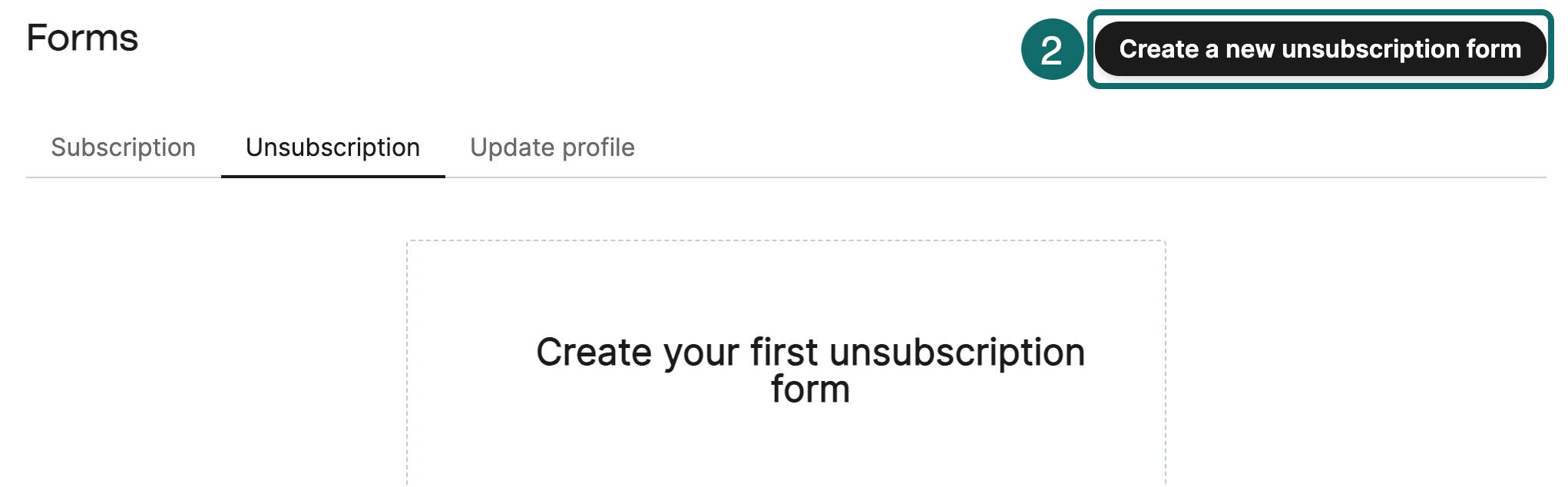The width and height of the screenshot is (1568, 487).
Task: Click the teal step 2 badge
Action: click(x=1051, y=50)
